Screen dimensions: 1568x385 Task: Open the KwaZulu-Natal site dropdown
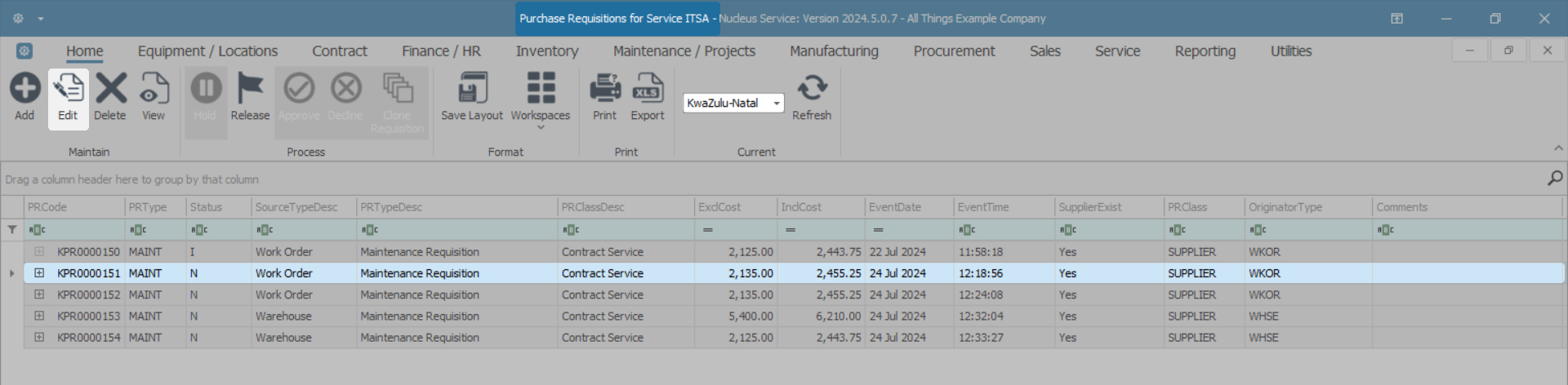[x=776, y=104]
